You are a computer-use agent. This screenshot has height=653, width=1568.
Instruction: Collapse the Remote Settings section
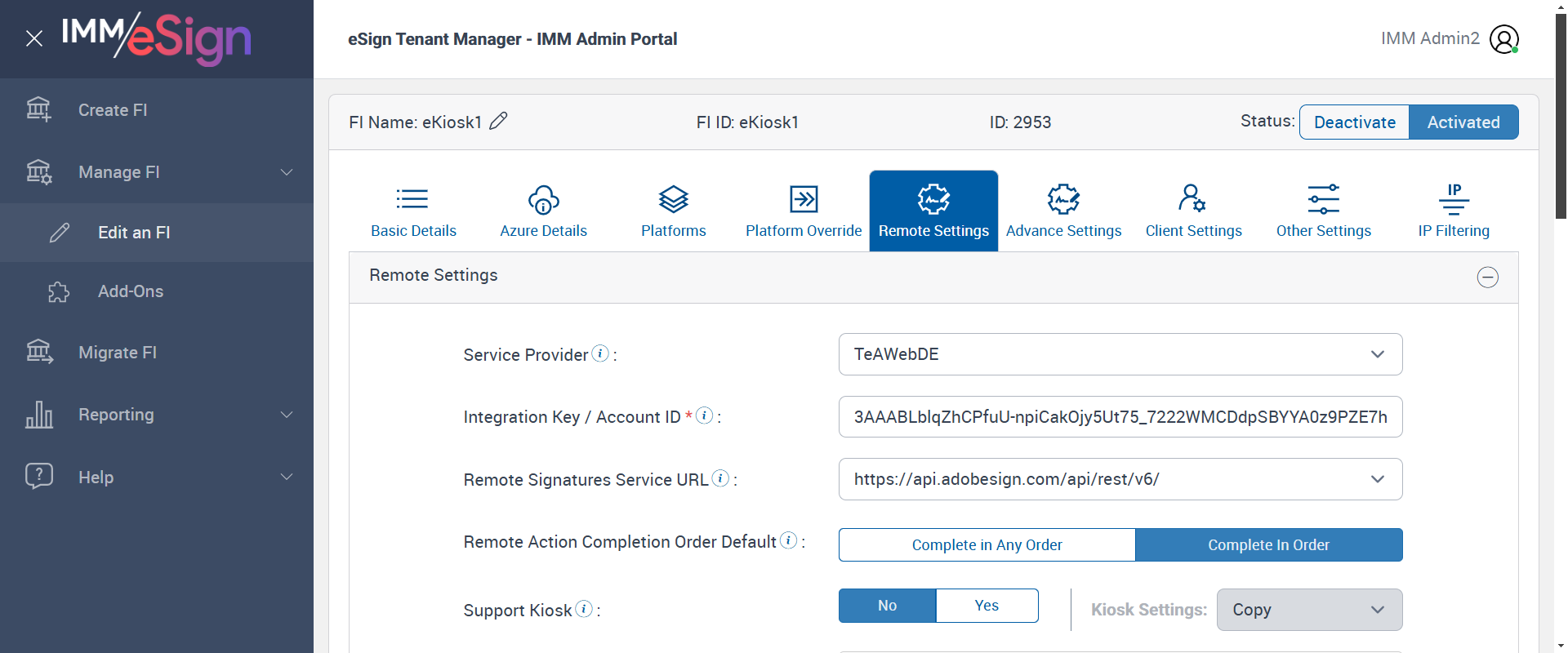point(1487,278)
